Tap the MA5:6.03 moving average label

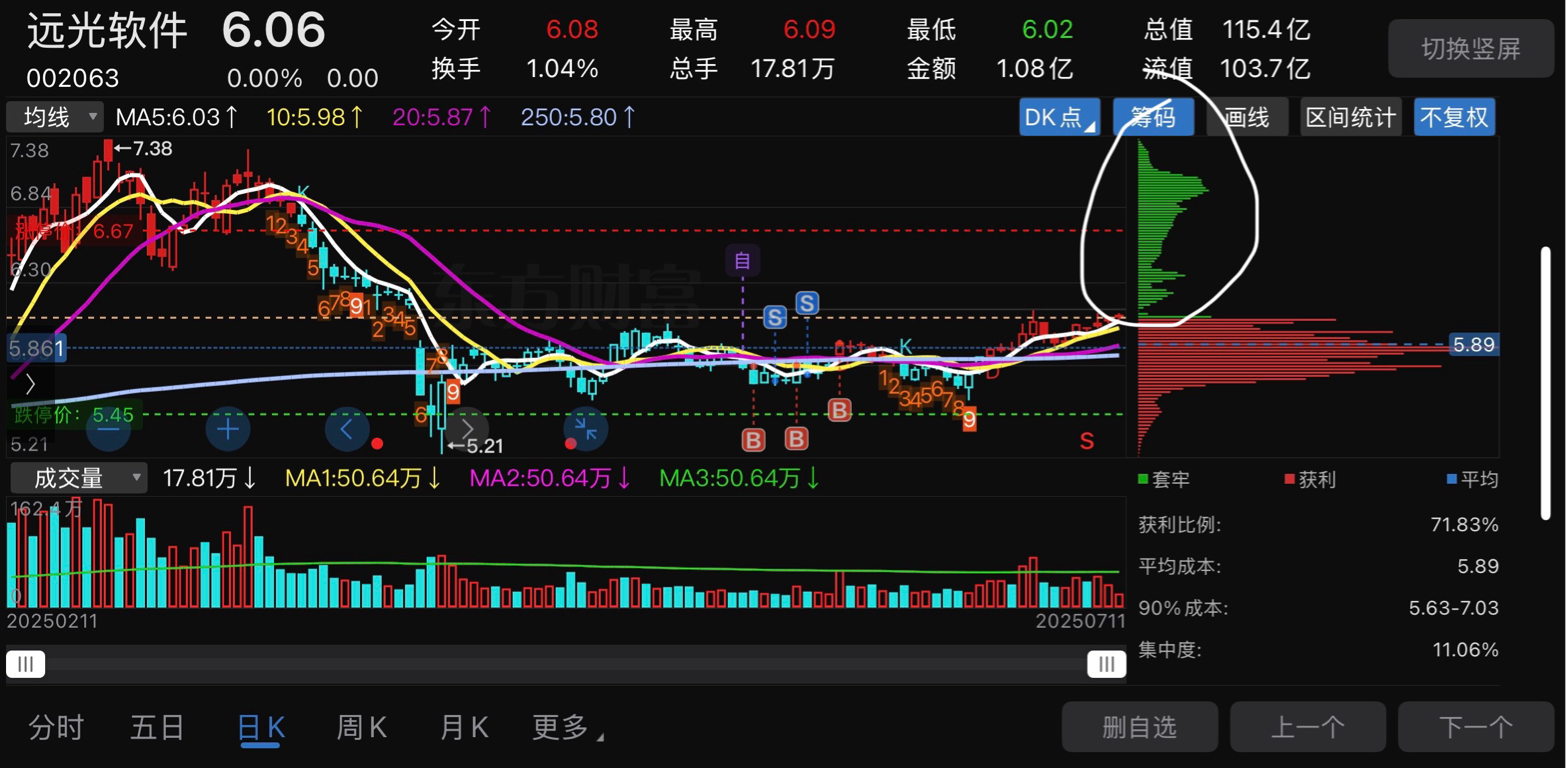tap(177, 117)
